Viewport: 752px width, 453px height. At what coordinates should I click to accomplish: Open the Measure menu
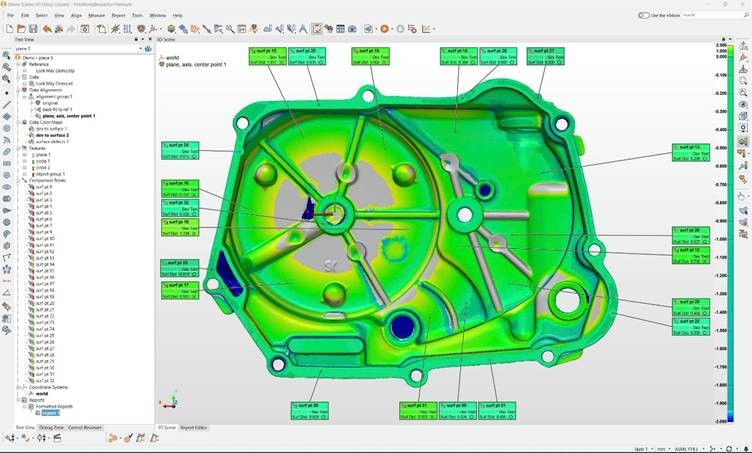96,16
